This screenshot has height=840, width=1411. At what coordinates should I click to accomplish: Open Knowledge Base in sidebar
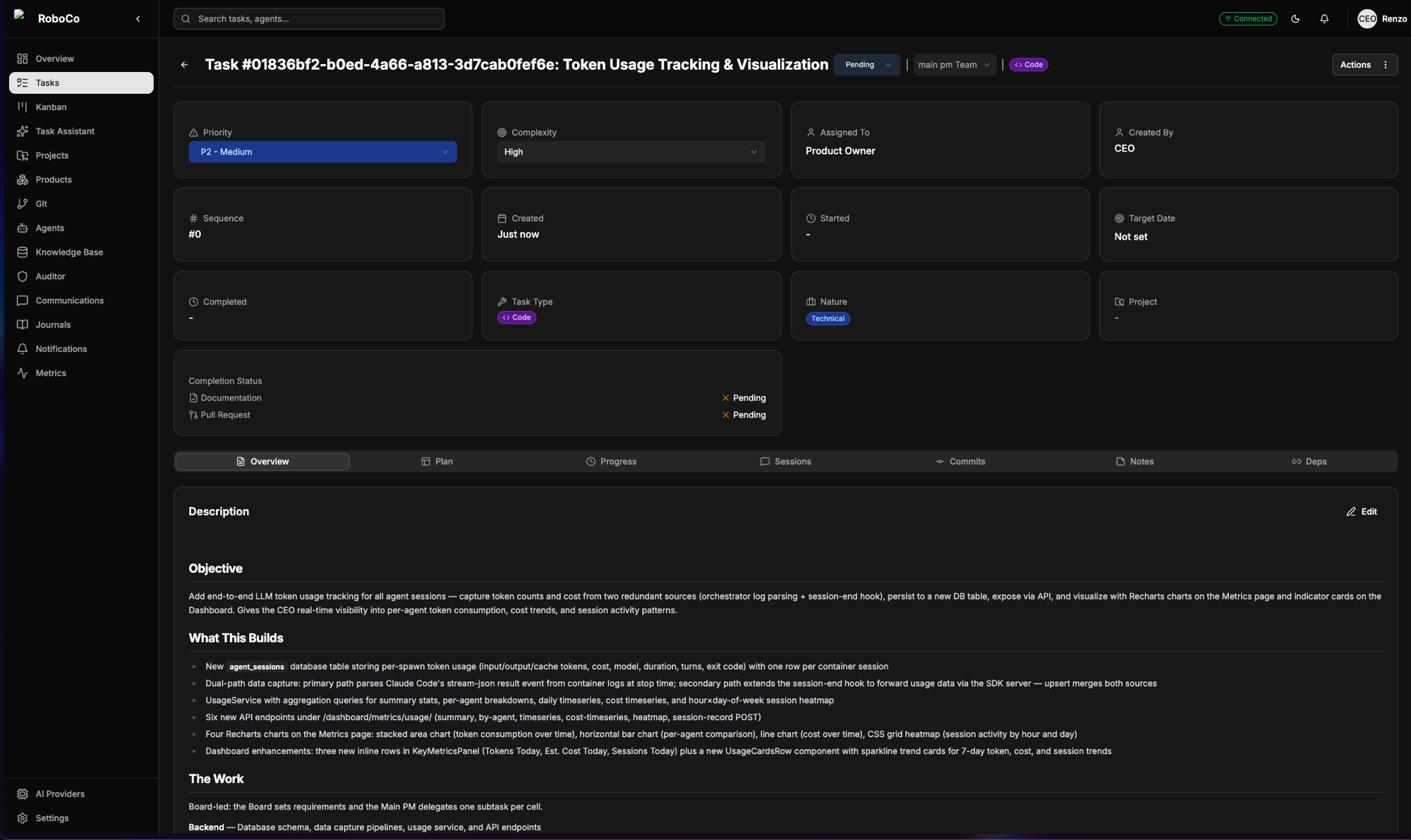(x=81, y=252)
